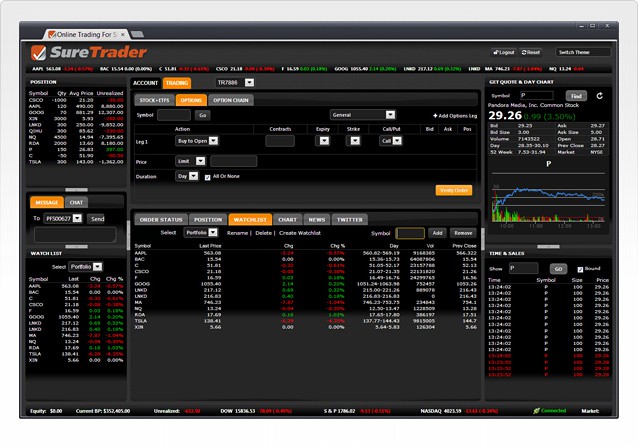Image resolution: width=638 pixels, height=446 pixels.
Task: Open the Expiry dropdown for Leg 1
Action: [324, 141]
